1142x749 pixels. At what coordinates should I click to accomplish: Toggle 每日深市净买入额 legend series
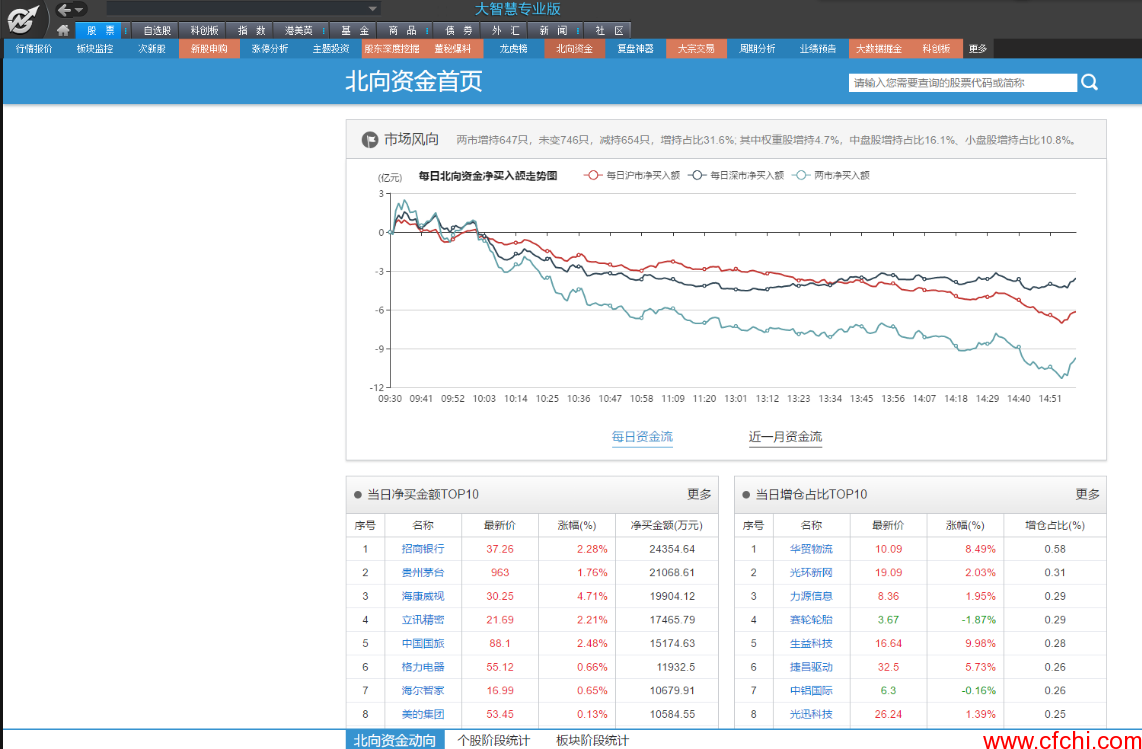click(736, 176)
